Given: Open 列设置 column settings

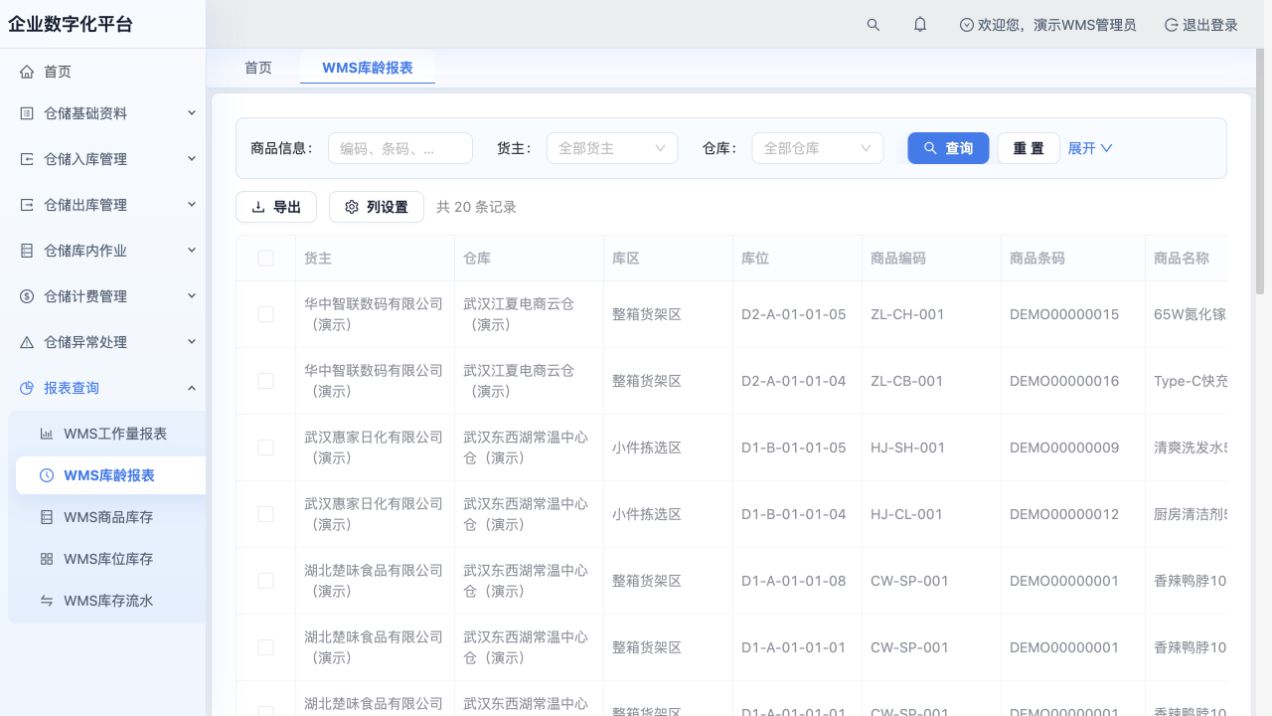Looking at the screenshot, I should (376, 207).
